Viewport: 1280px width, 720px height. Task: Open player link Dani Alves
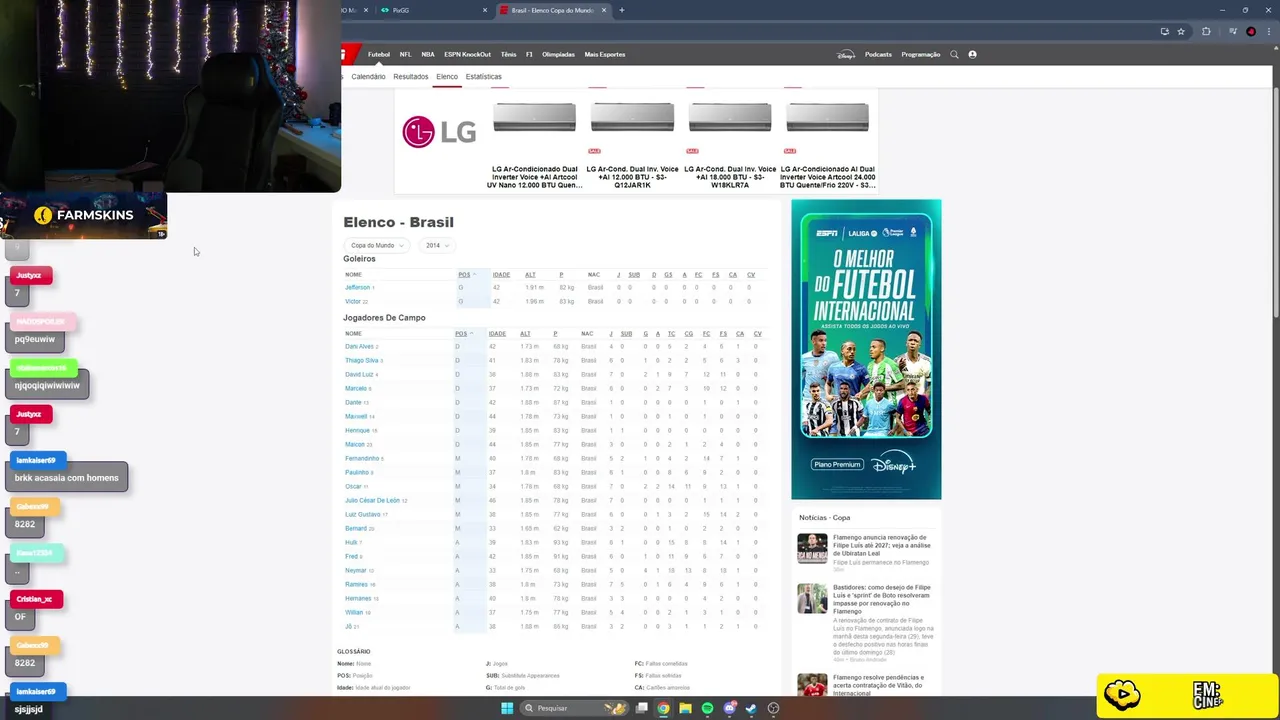[x=359, y=346]
